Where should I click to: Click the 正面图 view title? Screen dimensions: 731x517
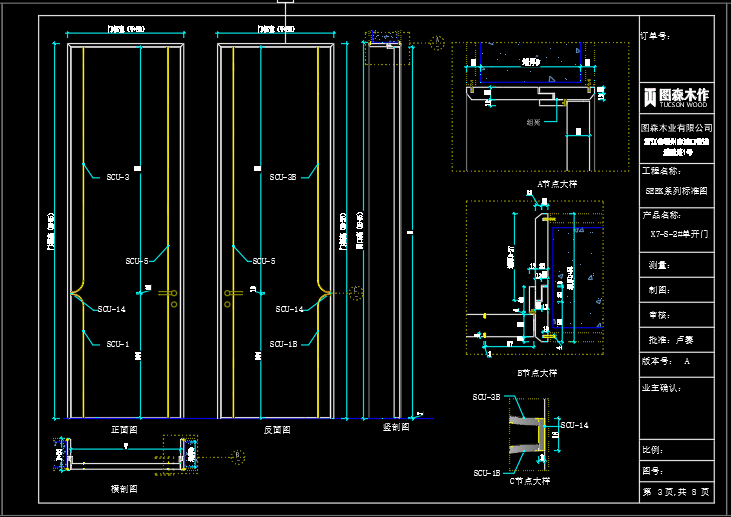click(124, 429)
